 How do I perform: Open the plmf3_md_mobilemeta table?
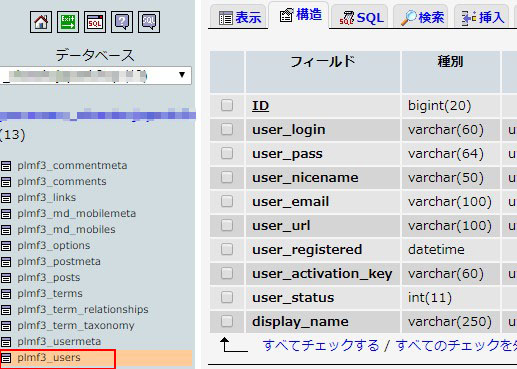(77, 214)
